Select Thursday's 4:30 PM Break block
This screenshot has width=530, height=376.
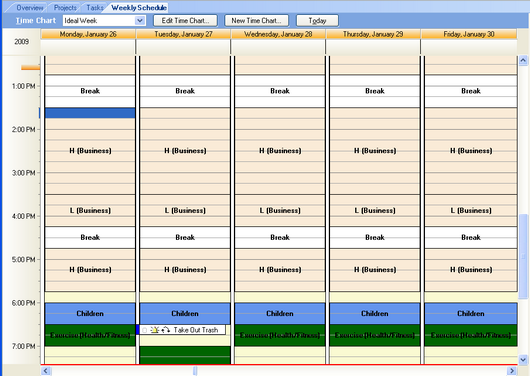[375, 237]
